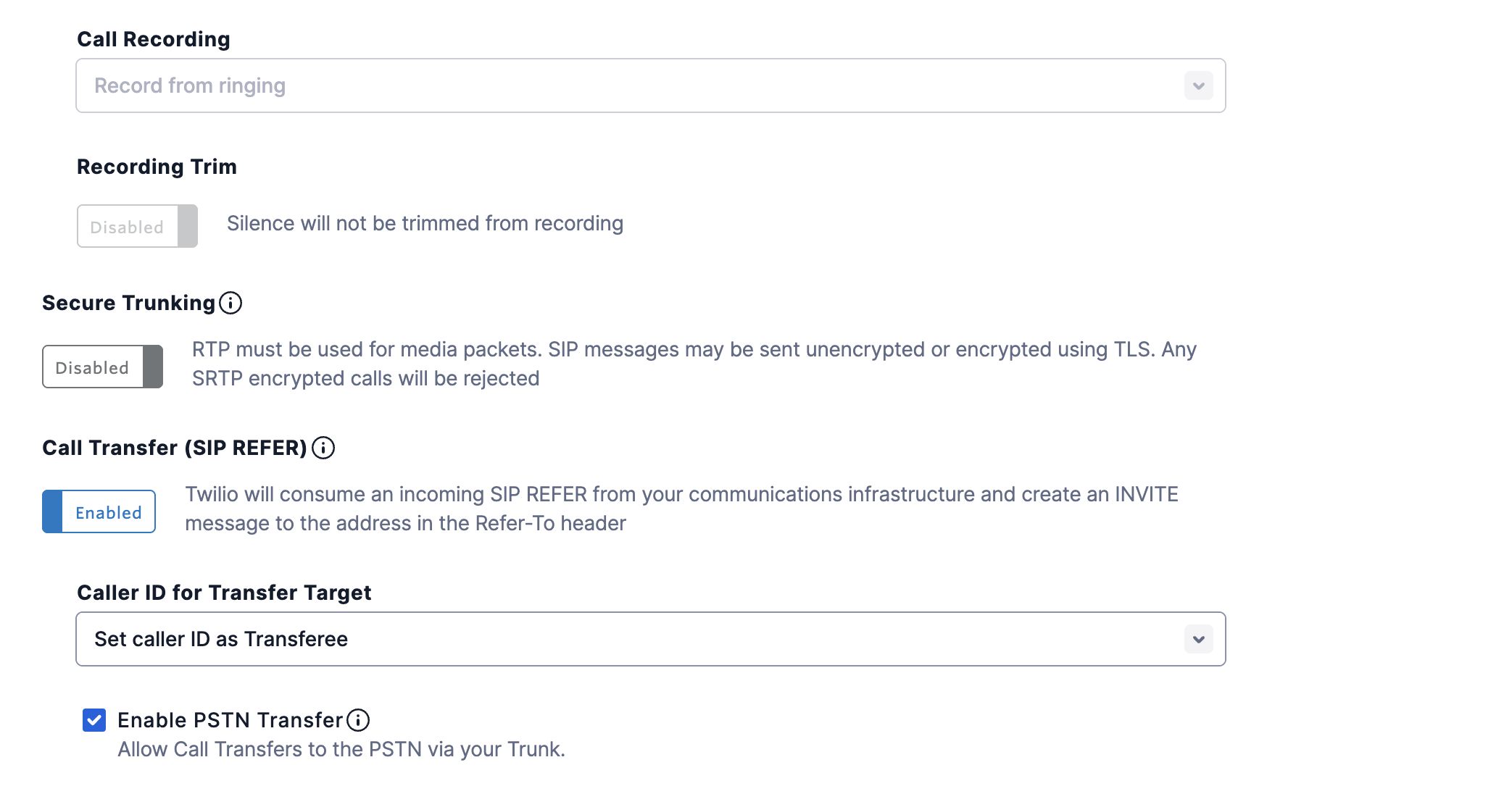Click the Secure Trunking info icon
The width and height of the screenshot is (1512, 794).
tap(230, 303)
